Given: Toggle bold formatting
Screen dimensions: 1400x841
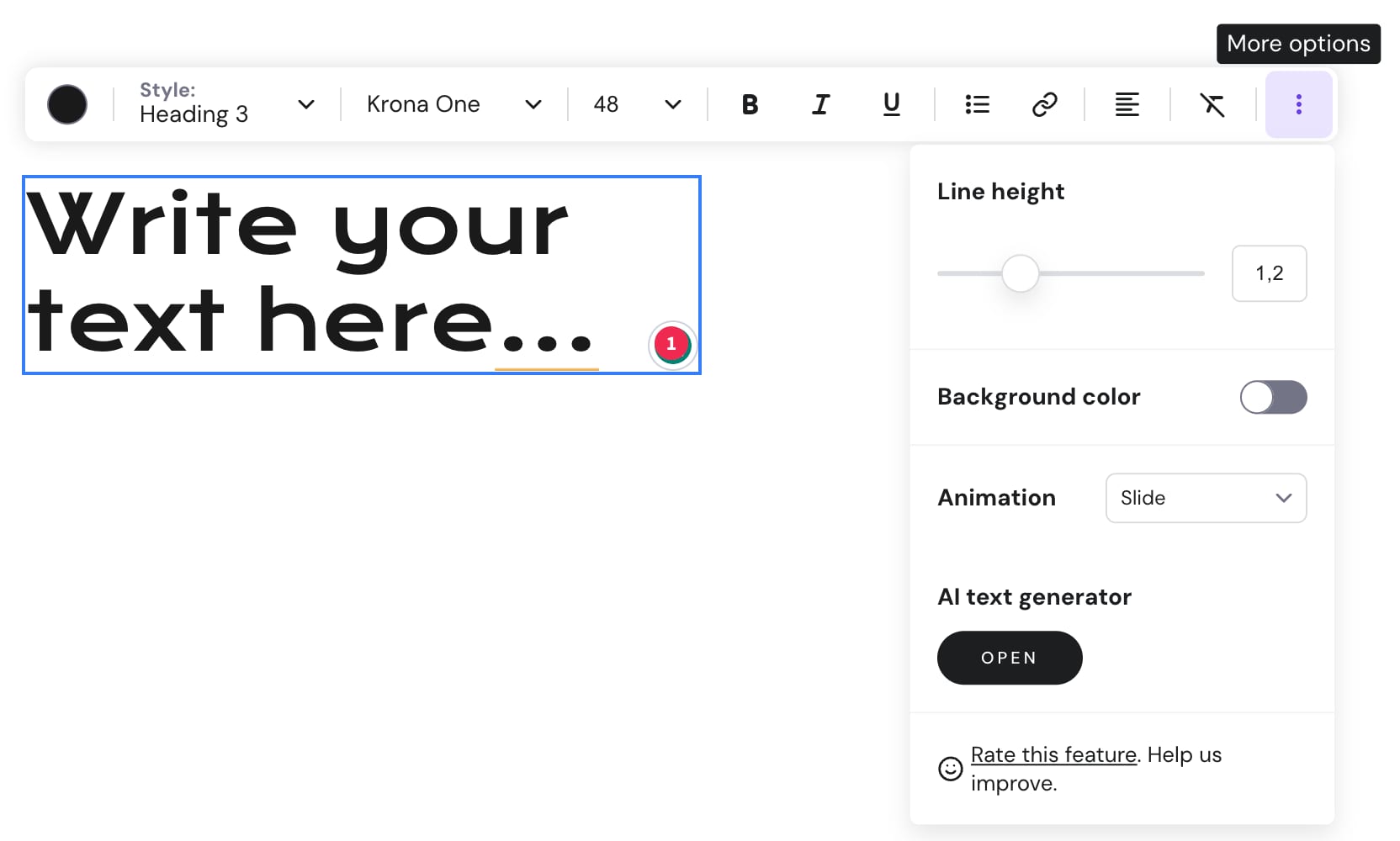Looking at the screenshot, I should (750, 104).
